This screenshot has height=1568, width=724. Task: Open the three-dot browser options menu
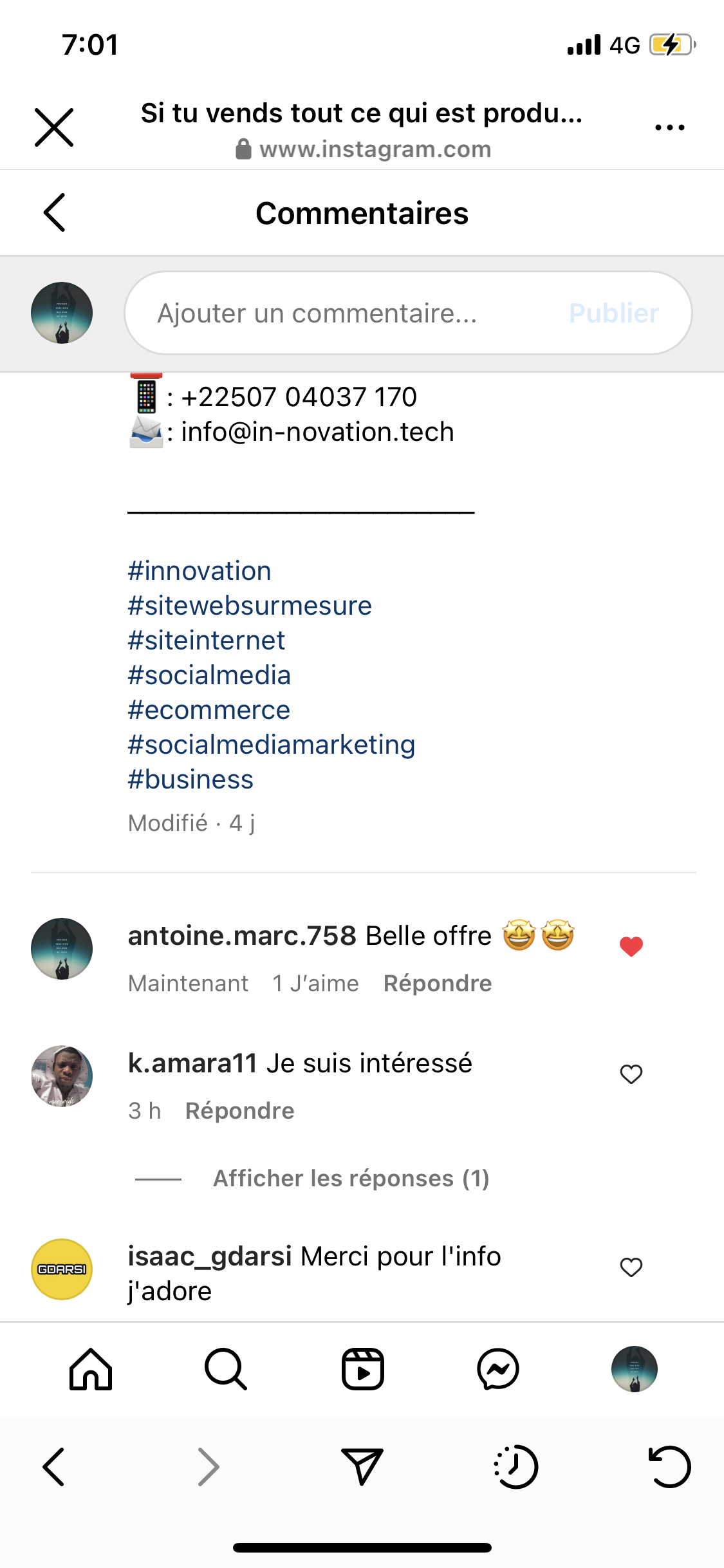pyautogui.click(x=669, y=127)
